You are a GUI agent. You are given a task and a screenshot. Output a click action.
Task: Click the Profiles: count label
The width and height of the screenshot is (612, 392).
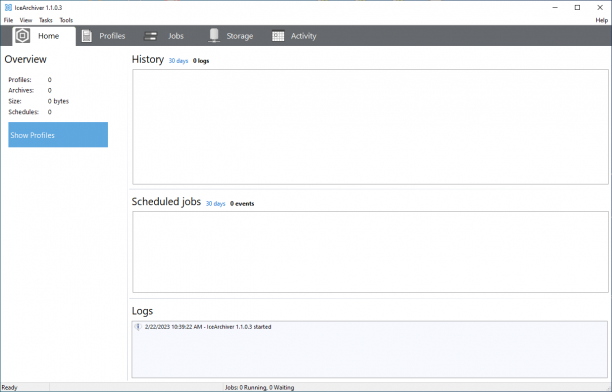point(20,80)
